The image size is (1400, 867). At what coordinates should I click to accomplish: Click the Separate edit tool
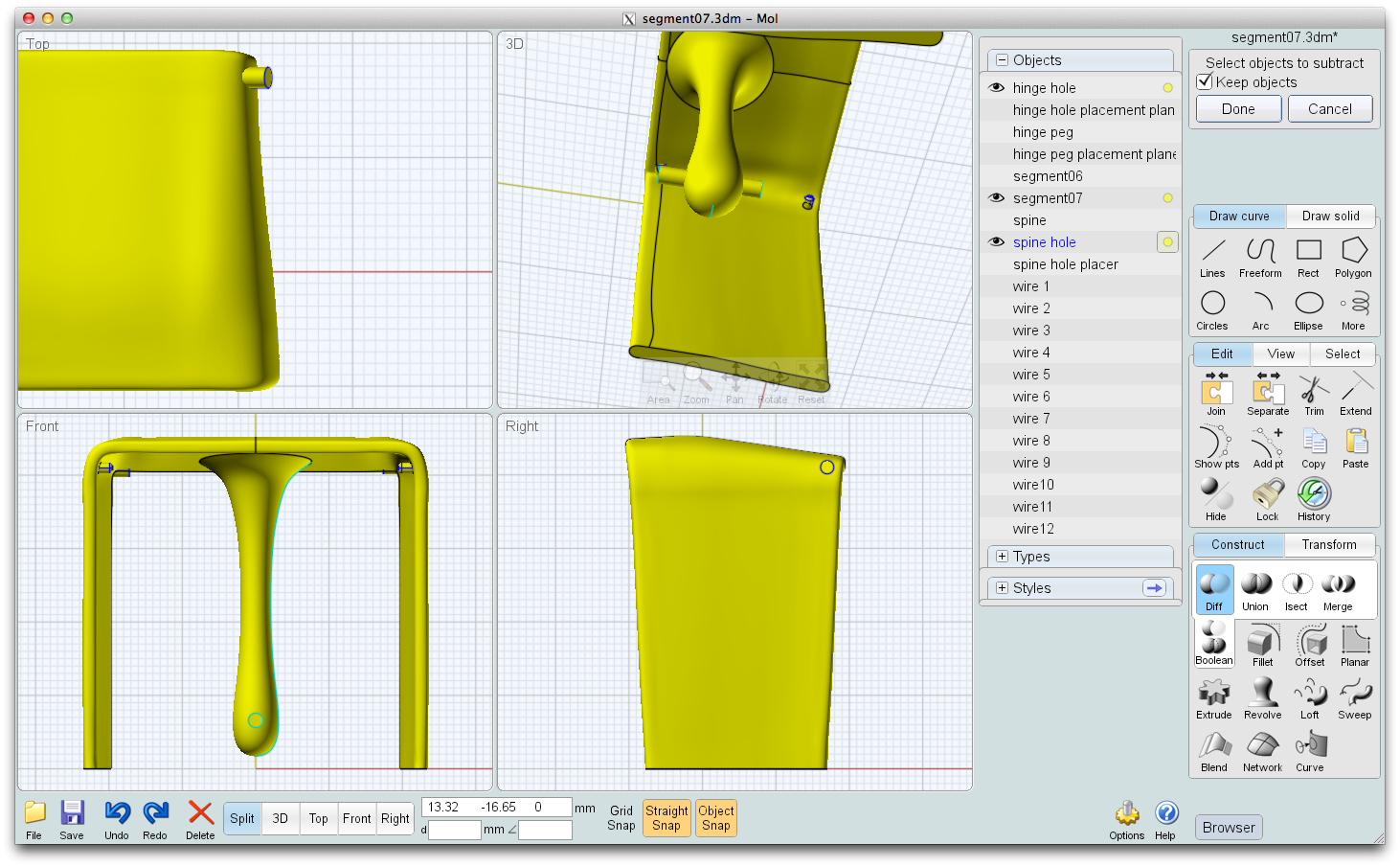coord(1268,395)
